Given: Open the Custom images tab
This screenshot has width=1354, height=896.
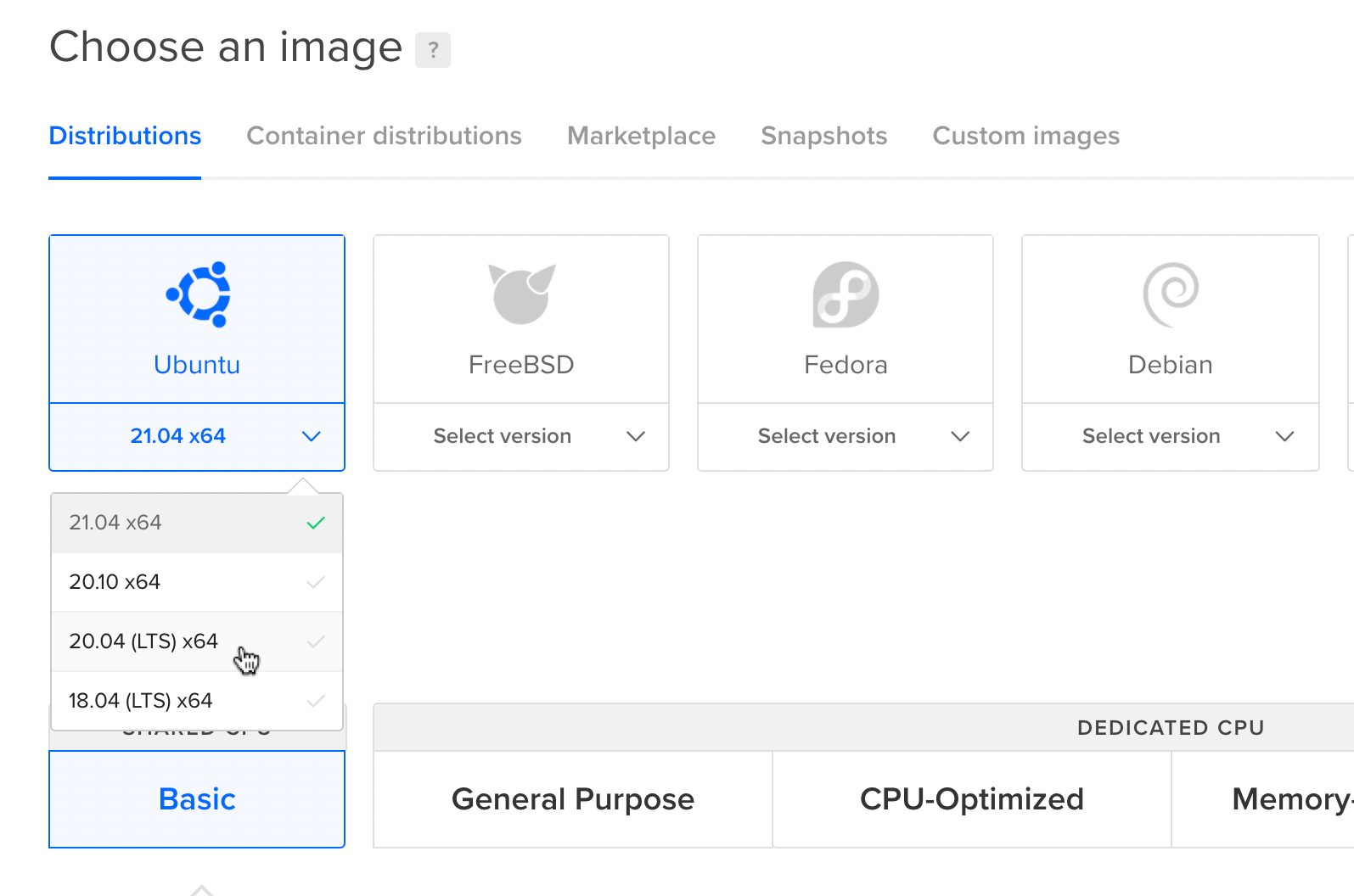Looking at the screenshot, I should [1026, 136].
